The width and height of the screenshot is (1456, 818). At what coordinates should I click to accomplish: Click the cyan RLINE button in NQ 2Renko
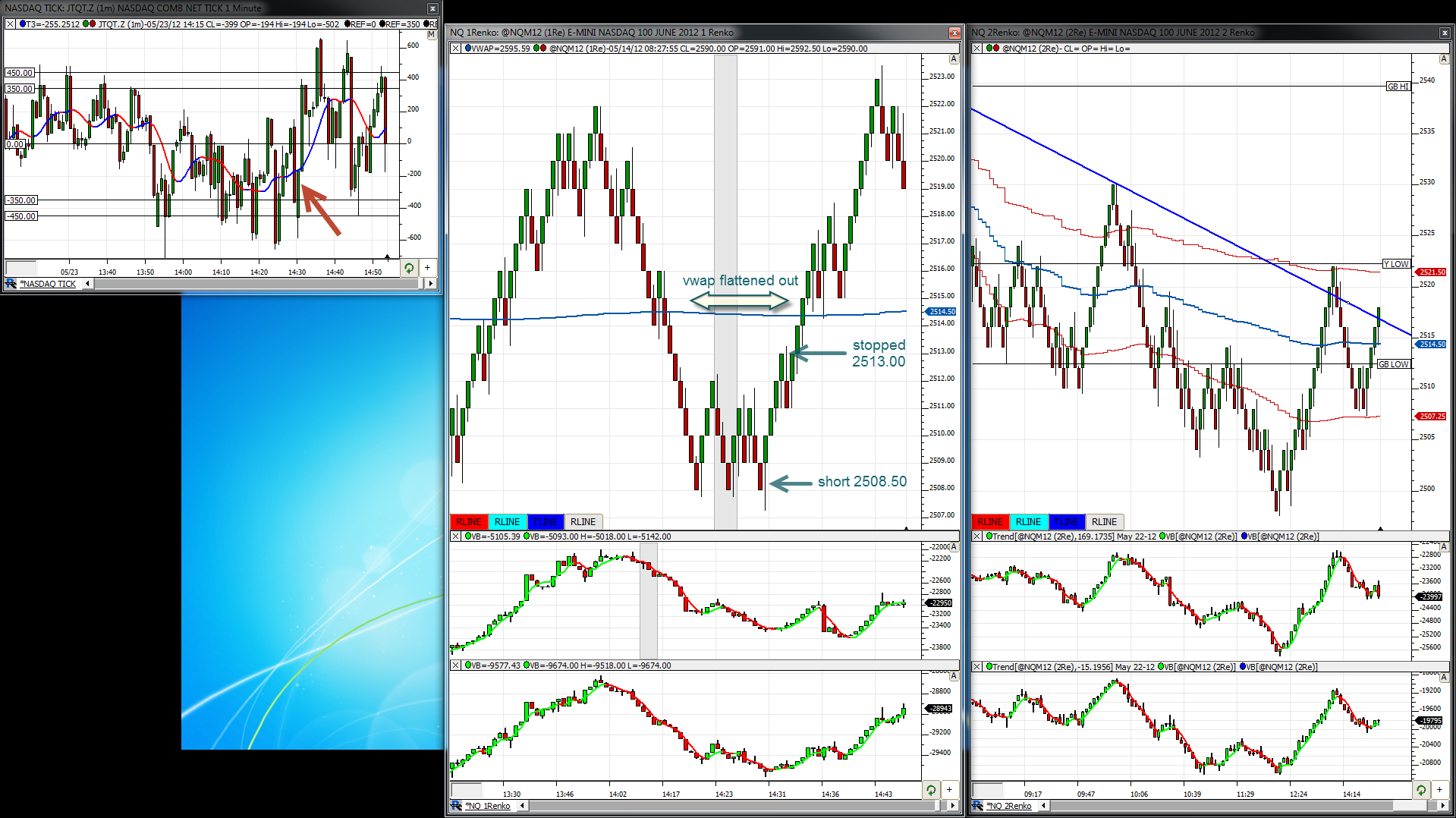[x=1028, y=522]
